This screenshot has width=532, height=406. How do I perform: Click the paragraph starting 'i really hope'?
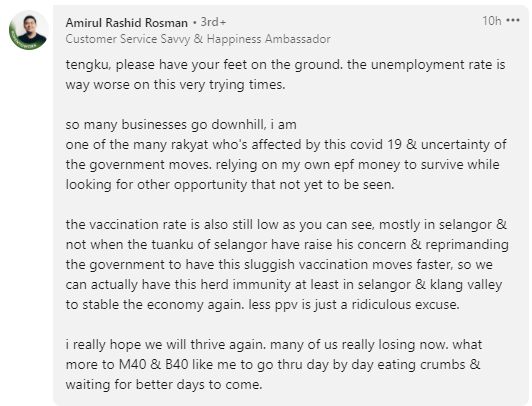point(273,365)
